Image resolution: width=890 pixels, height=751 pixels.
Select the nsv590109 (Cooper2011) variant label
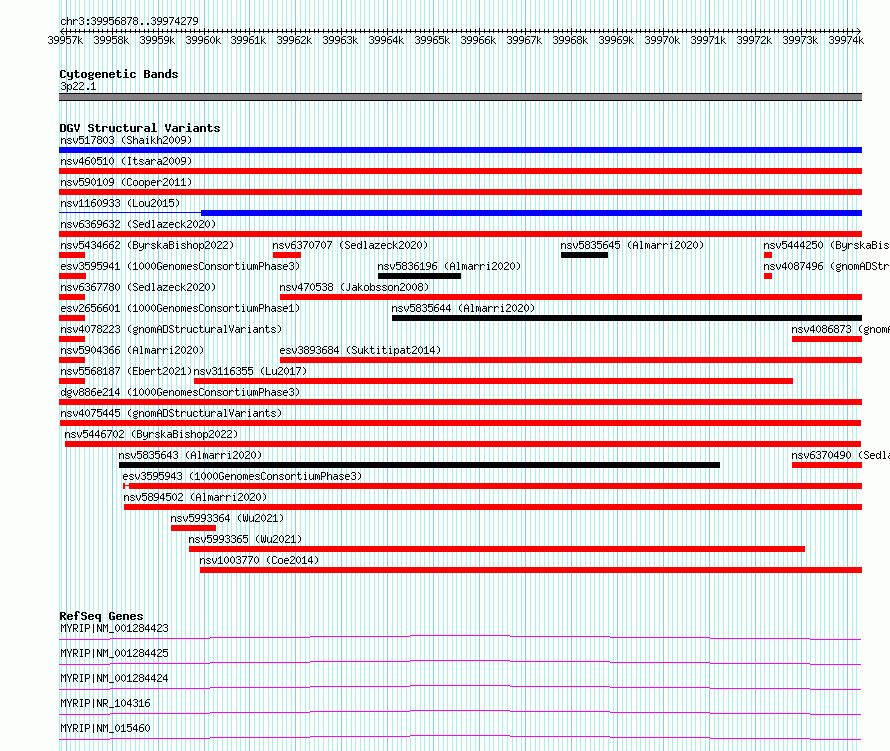126,182
